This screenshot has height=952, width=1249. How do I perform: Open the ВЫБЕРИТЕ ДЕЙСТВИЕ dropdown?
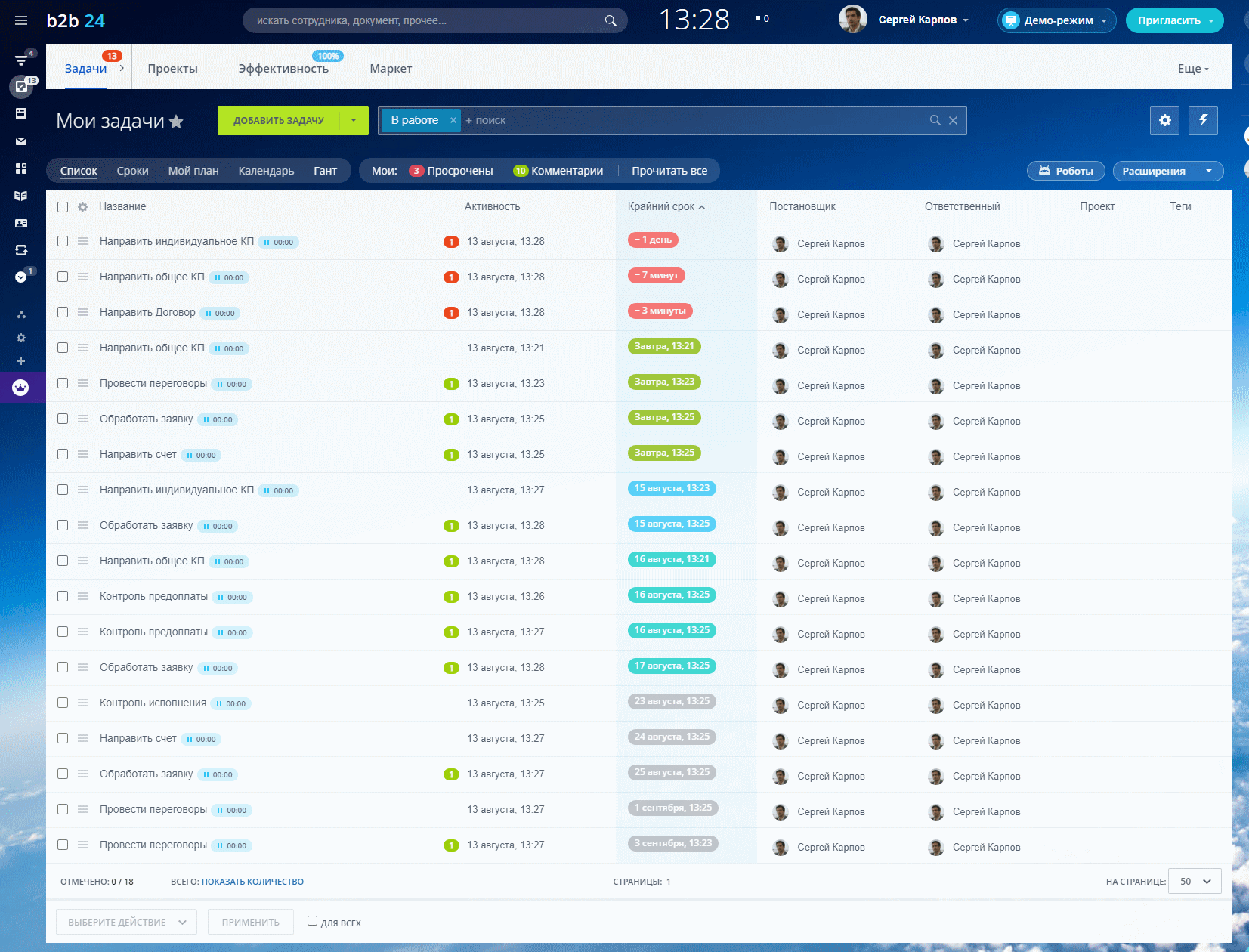[x=126, y=922]
